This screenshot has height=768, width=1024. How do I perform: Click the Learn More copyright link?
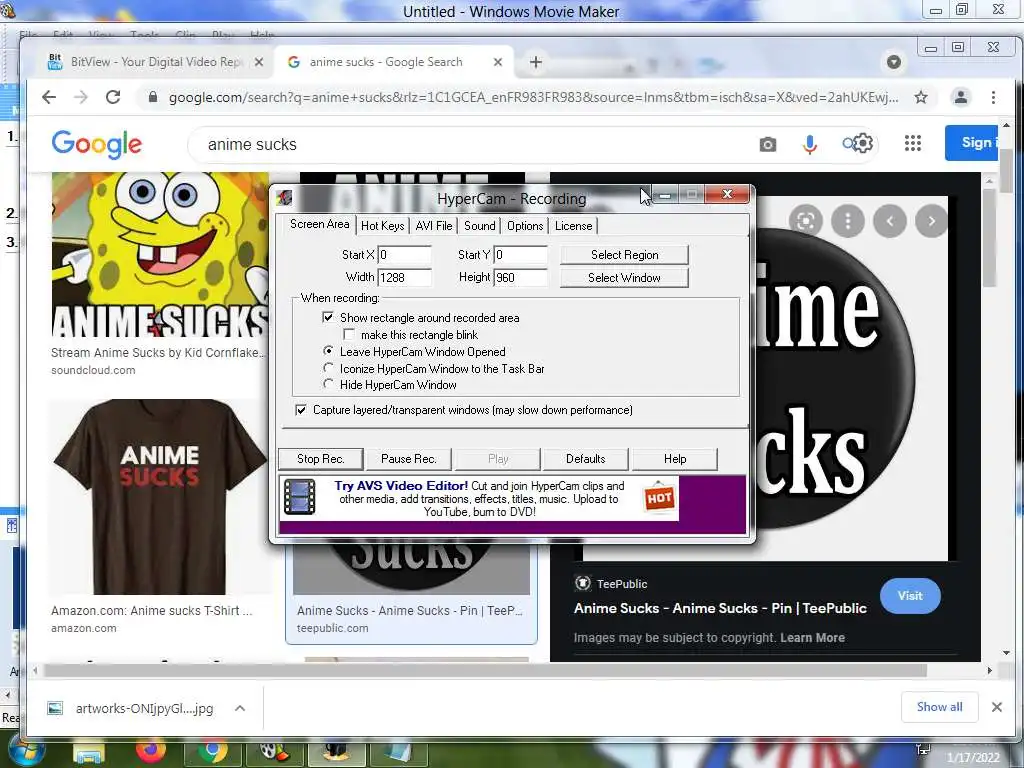[x=812, y=637]
